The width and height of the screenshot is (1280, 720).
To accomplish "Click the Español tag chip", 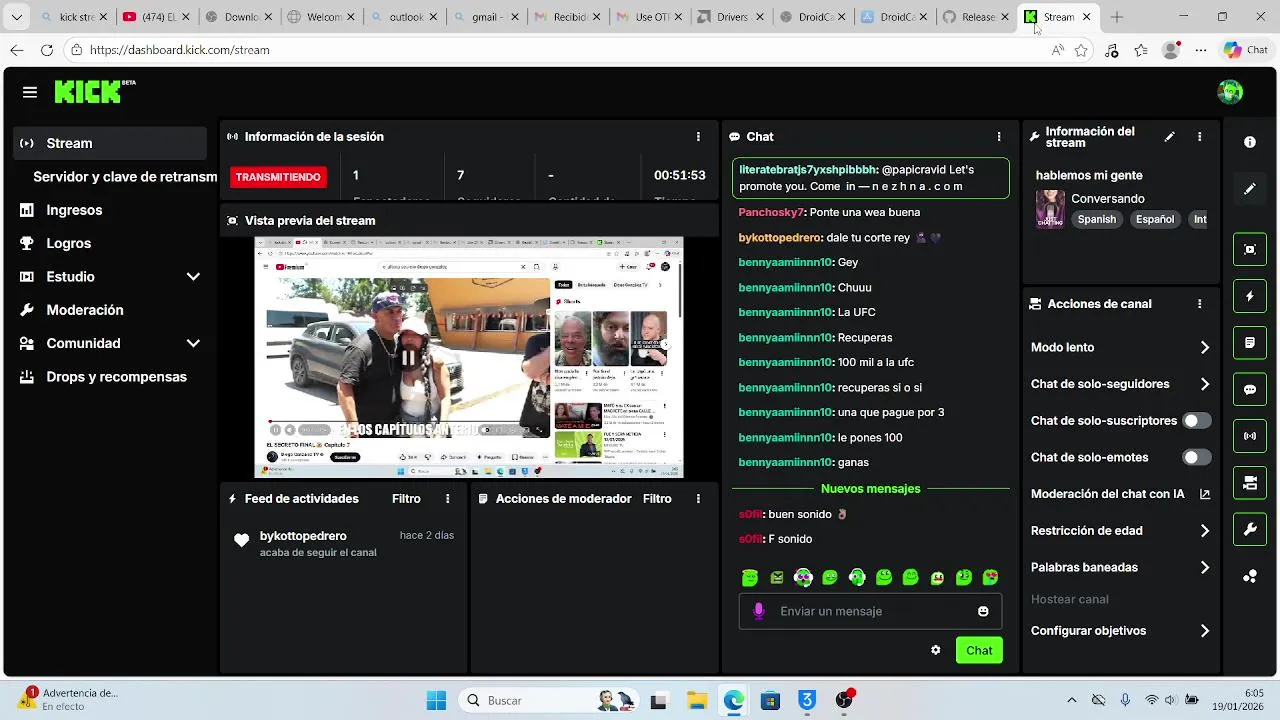I will [x=1154, y=219].
